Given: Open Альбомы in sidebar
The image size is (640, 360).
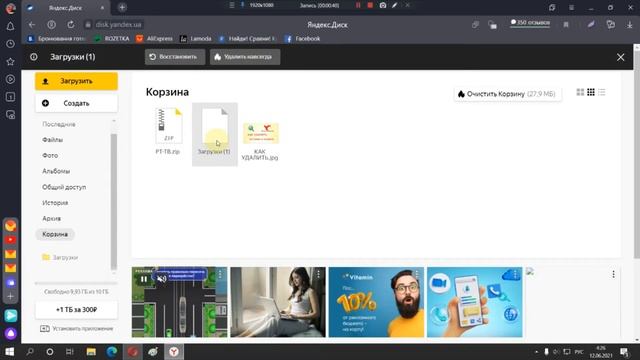Looking at the screenshot, I should (x=56, y=171).
